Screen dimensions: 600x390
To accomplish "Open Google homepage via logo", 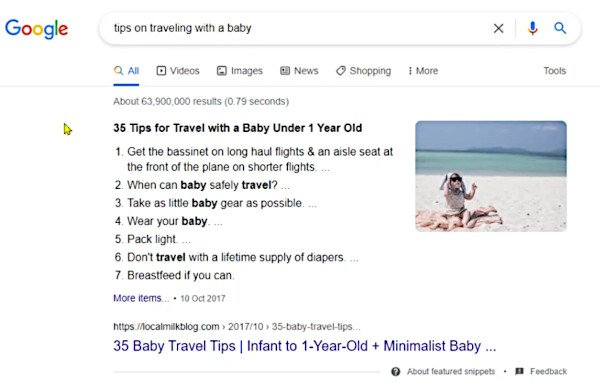I will tap(36, 29).
